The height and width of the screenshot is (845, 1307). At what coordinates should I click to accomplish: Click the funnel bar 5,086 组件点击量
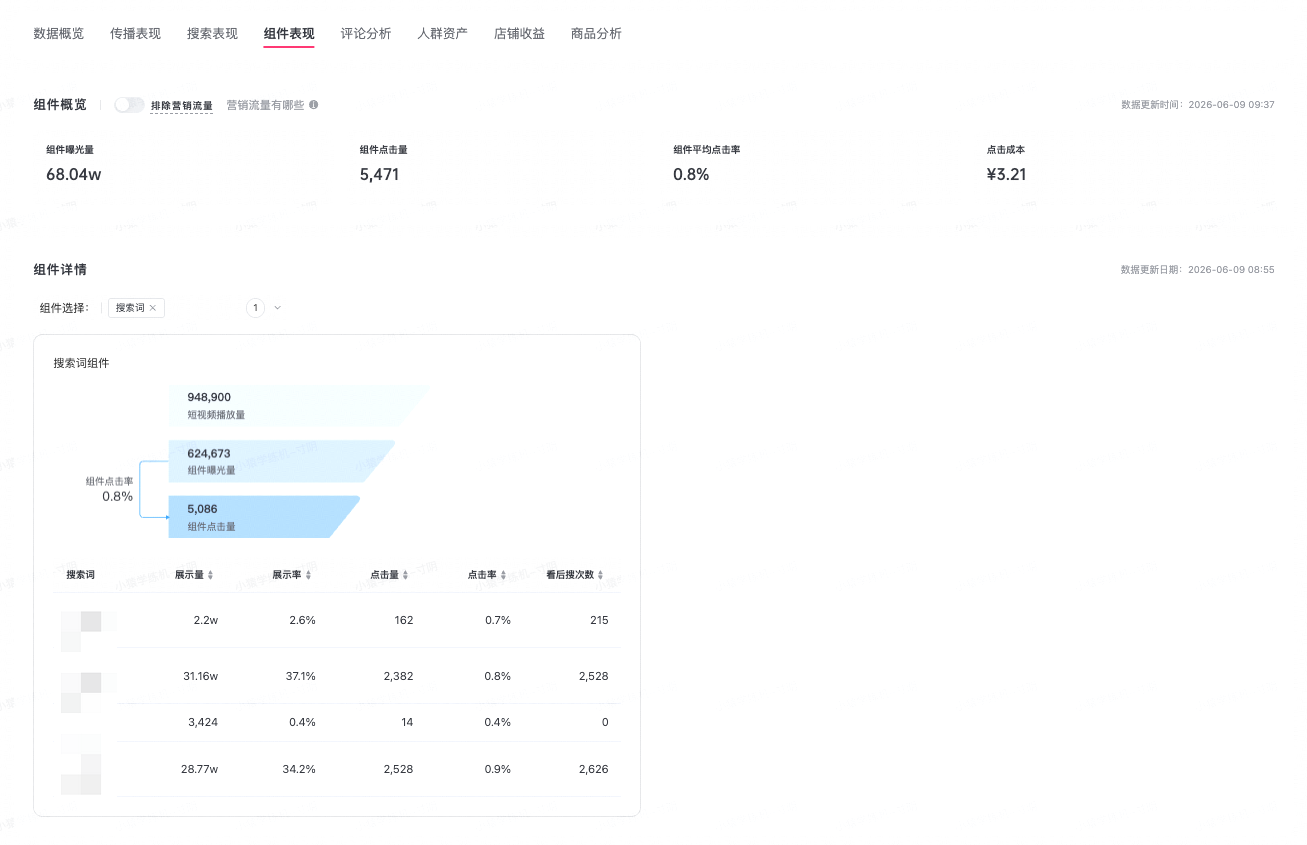pyautogui.click(x=265, y=517)
